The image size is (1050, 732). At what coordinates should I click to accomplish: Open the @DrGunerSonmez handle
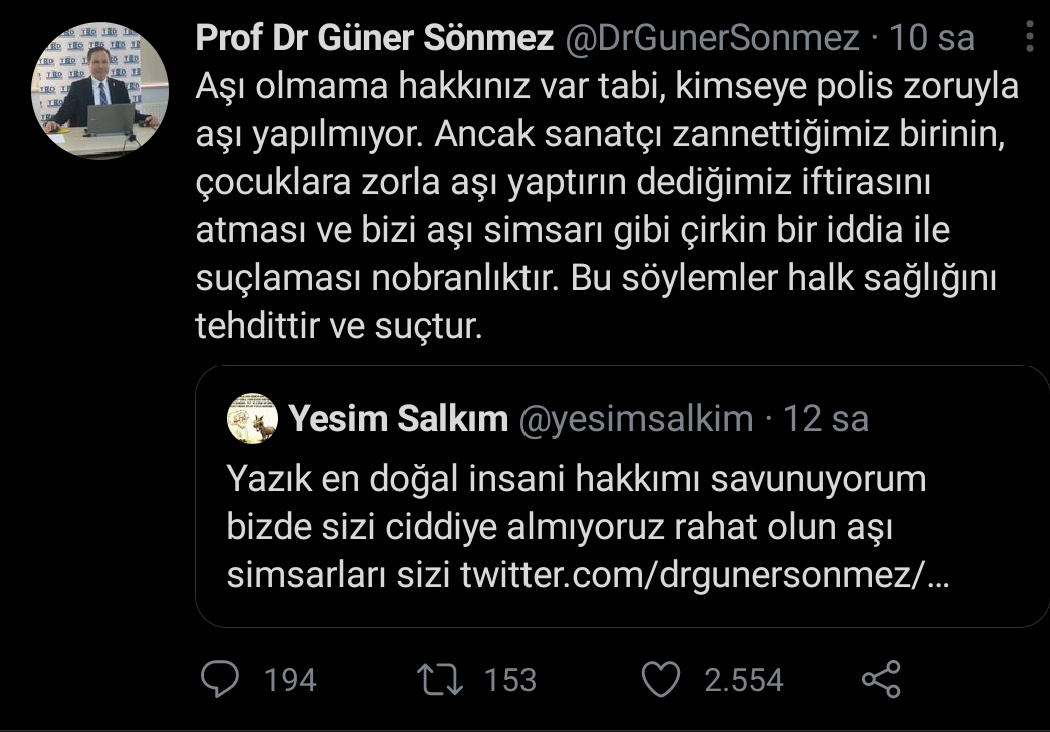[713, 38]
